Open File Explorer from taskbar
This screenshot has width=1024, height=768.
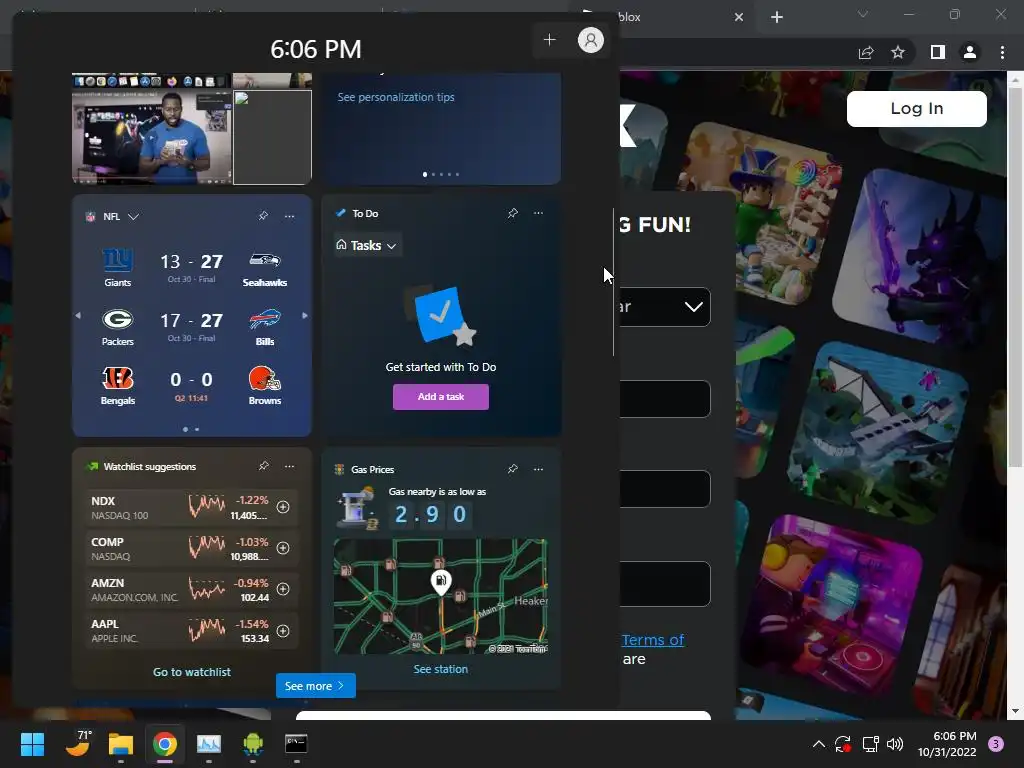point(121,744)
